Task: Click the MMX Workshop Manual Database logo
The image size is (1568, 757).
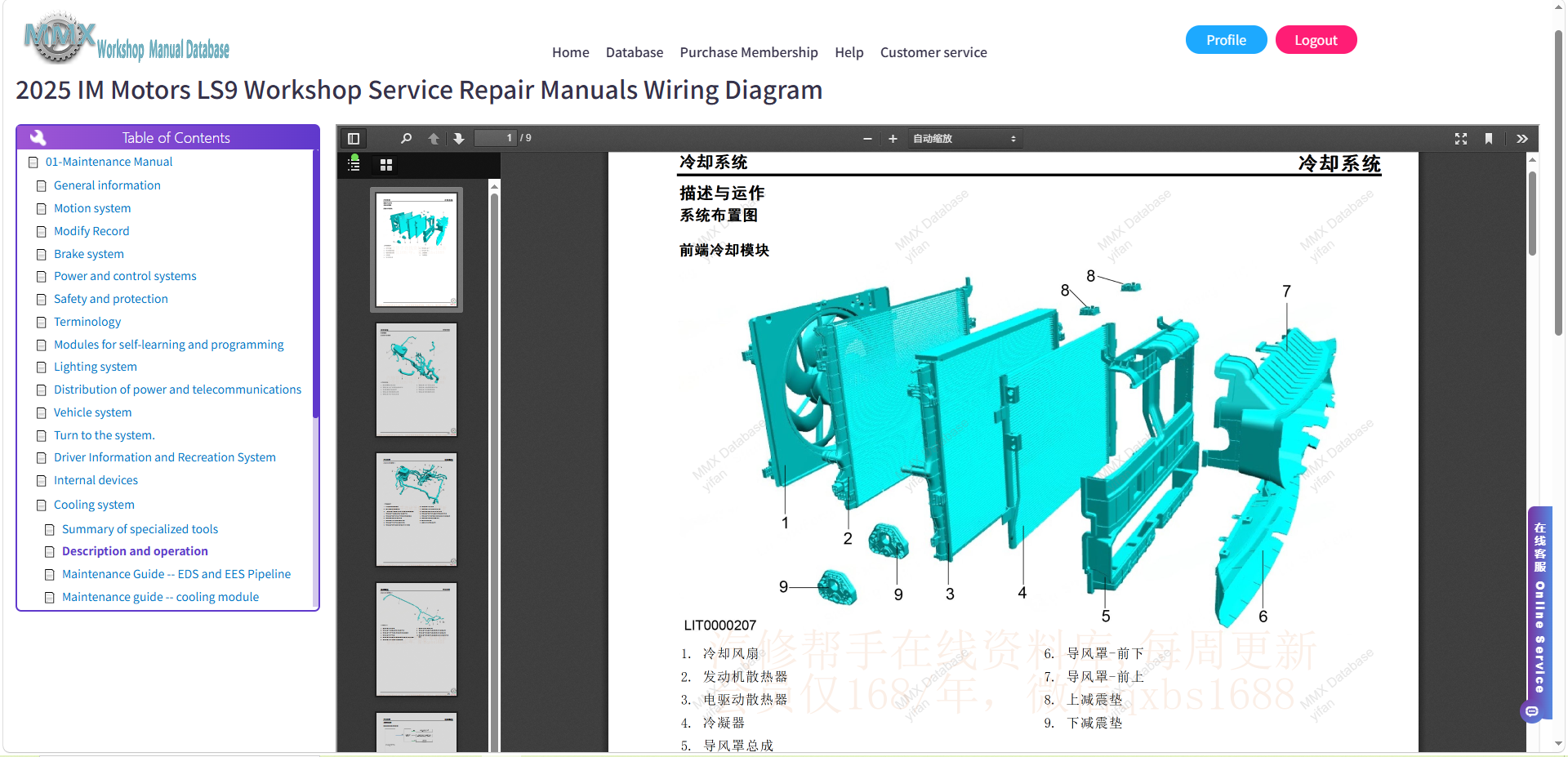Action: (127, 38)
